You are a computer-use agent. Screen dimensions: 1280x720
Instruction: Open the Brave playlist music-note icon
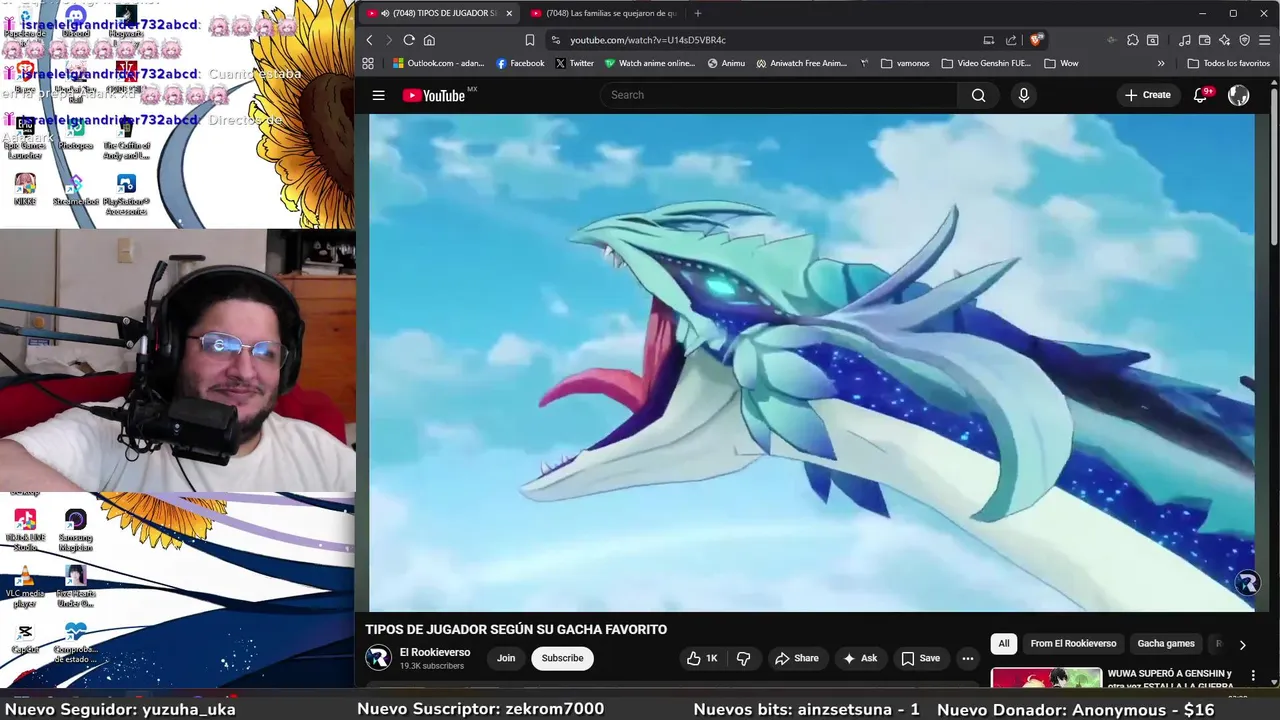[1185, 40]
